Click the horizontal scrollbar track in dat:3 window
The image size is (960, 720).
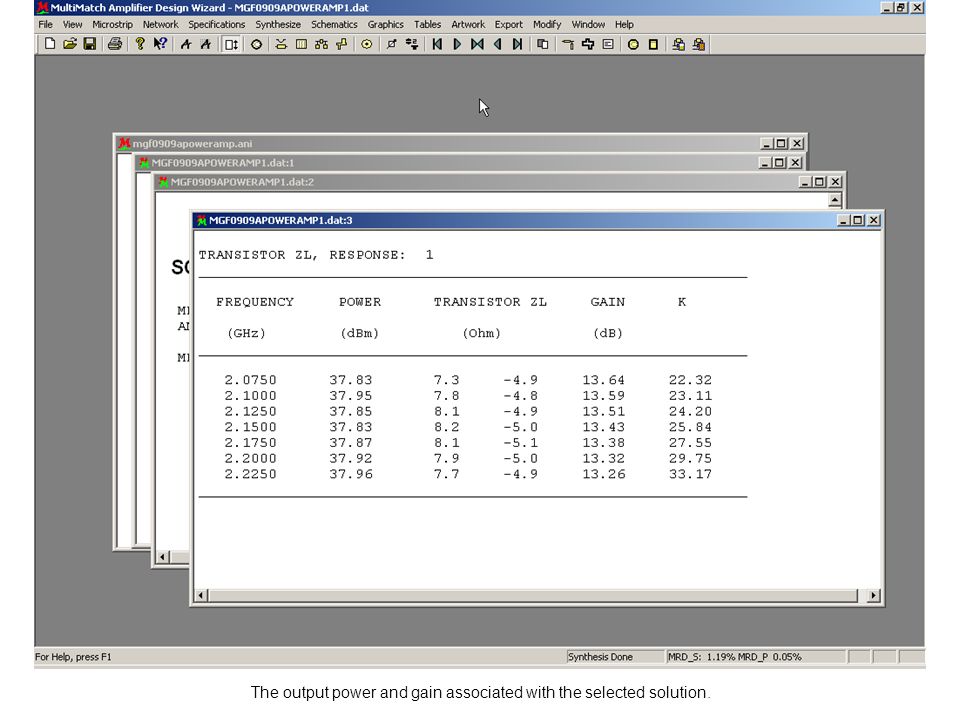(533, 595)
